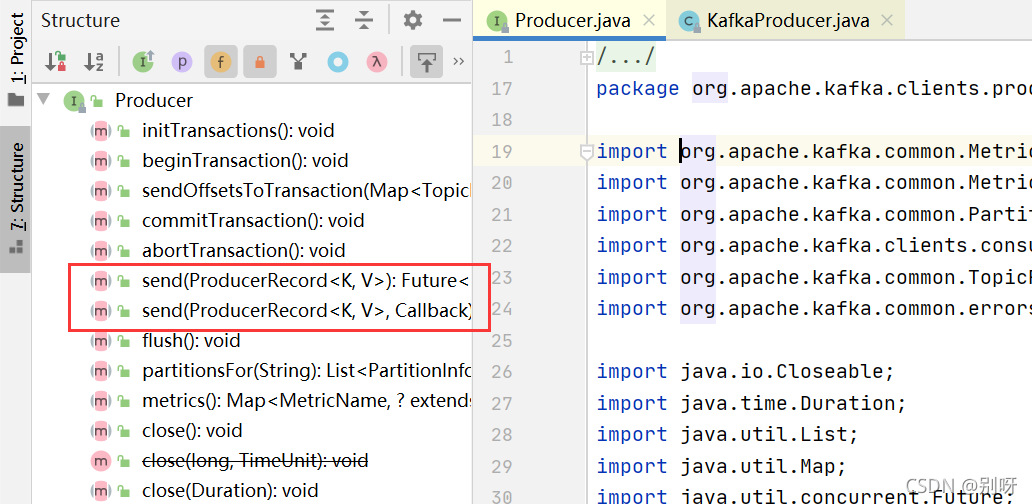The image size is (1032, 504).
Task: Click the method icon beside initTransactions
Action: pyautogui.click(x=100, y=131)
